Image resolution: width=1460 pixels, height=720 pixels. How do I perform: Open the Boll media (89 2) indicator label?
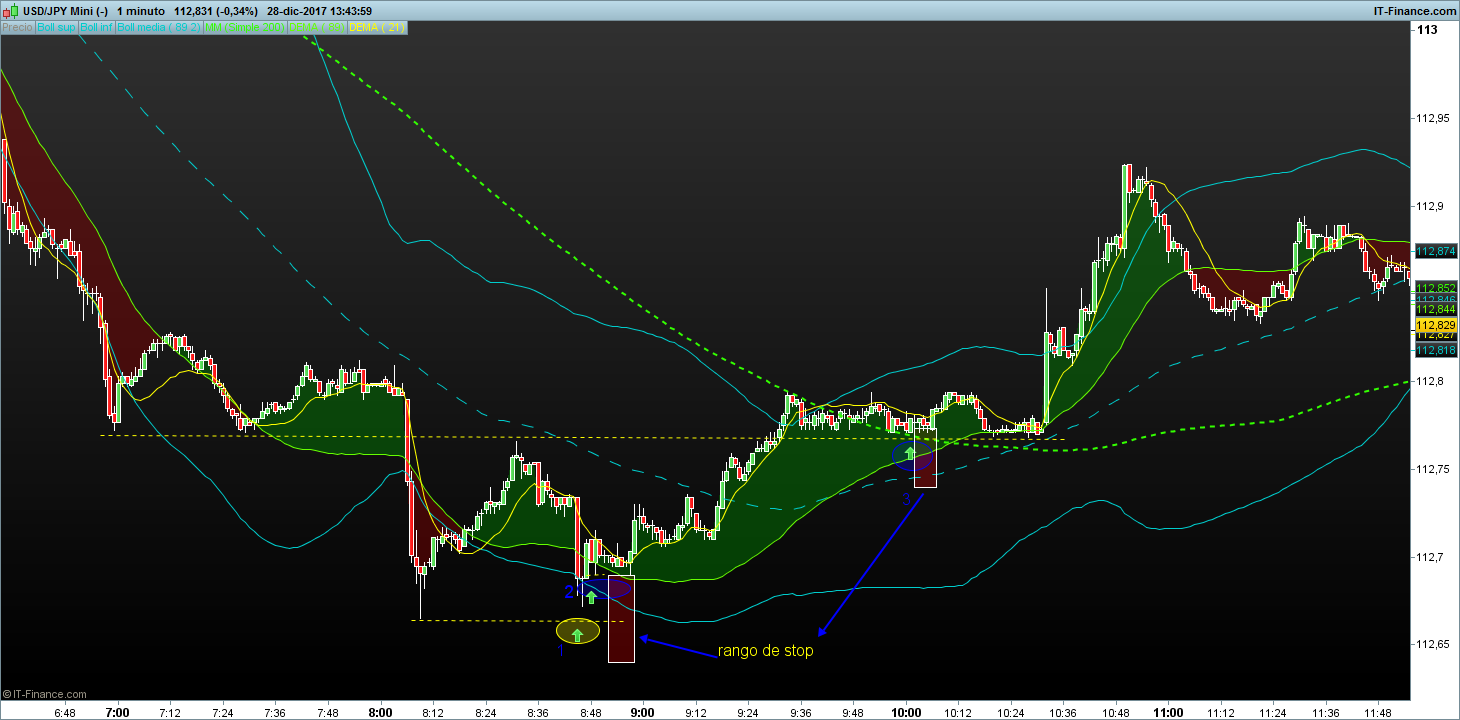(158, 27)
